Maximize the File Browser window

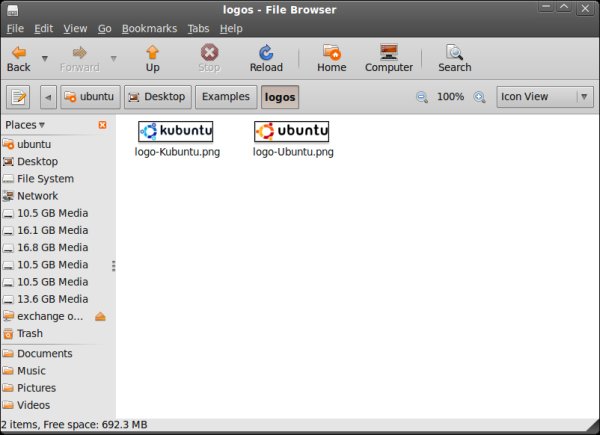pos(564,8)
